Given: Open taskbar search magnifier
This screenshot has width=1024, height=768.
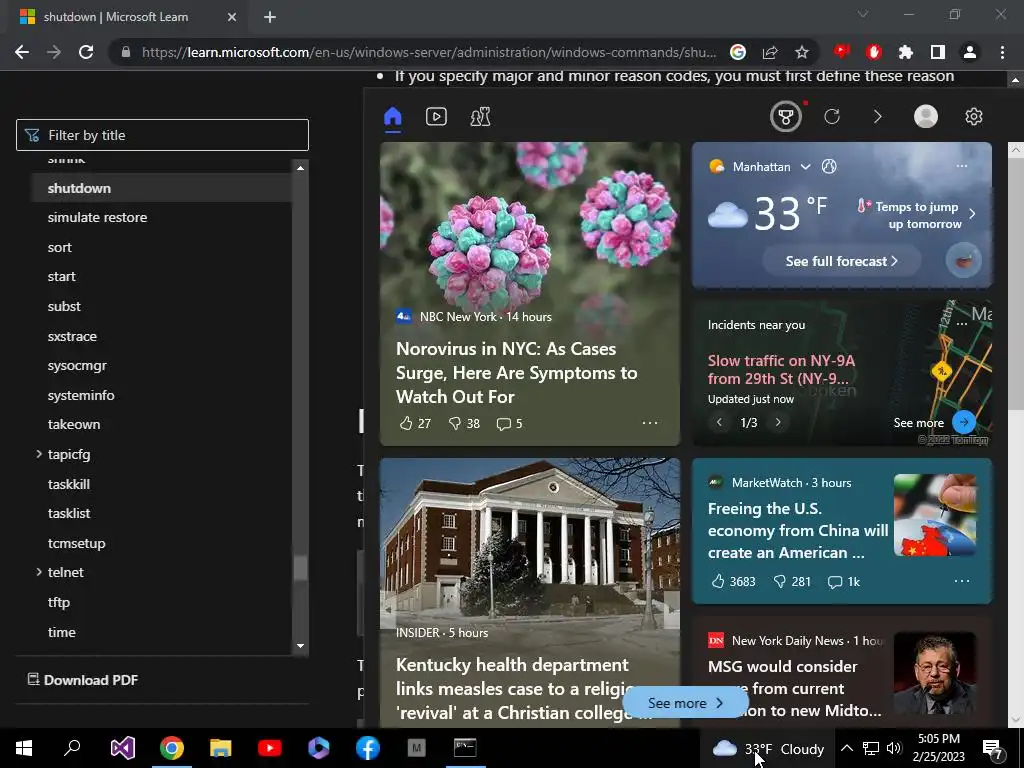Looking at the screenshot, I should (72, 748).
